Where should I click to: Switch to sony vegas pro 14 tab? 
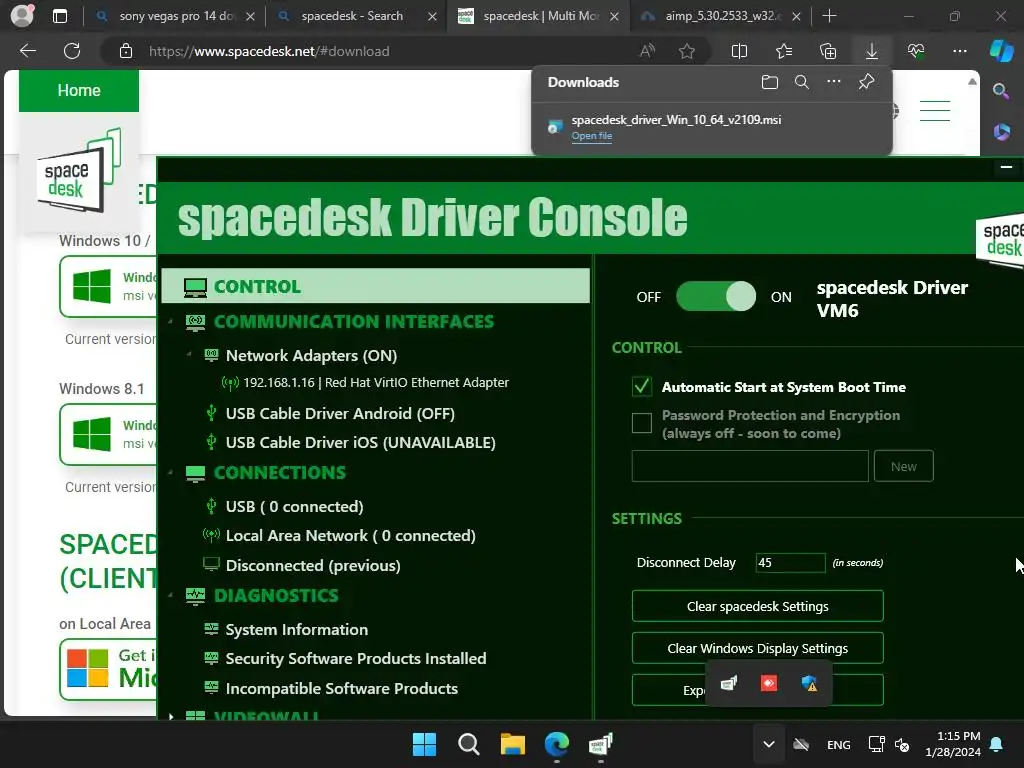point(176,16)
